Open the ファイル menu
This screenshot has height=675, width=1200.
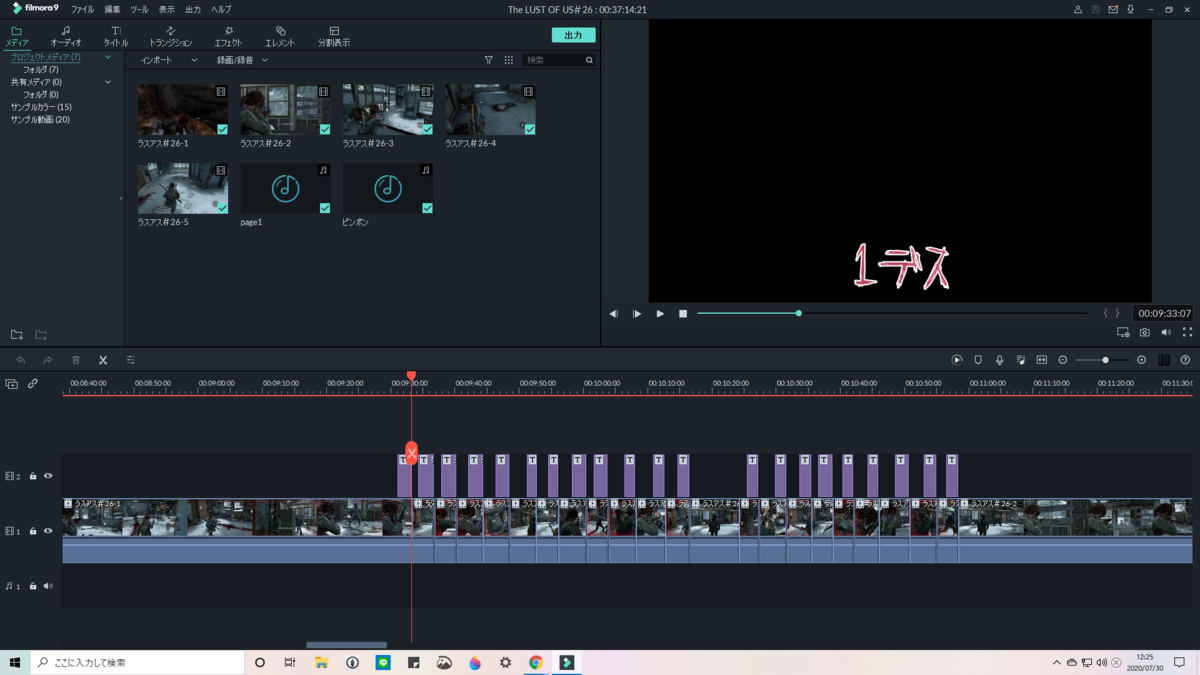pos(82,9)
